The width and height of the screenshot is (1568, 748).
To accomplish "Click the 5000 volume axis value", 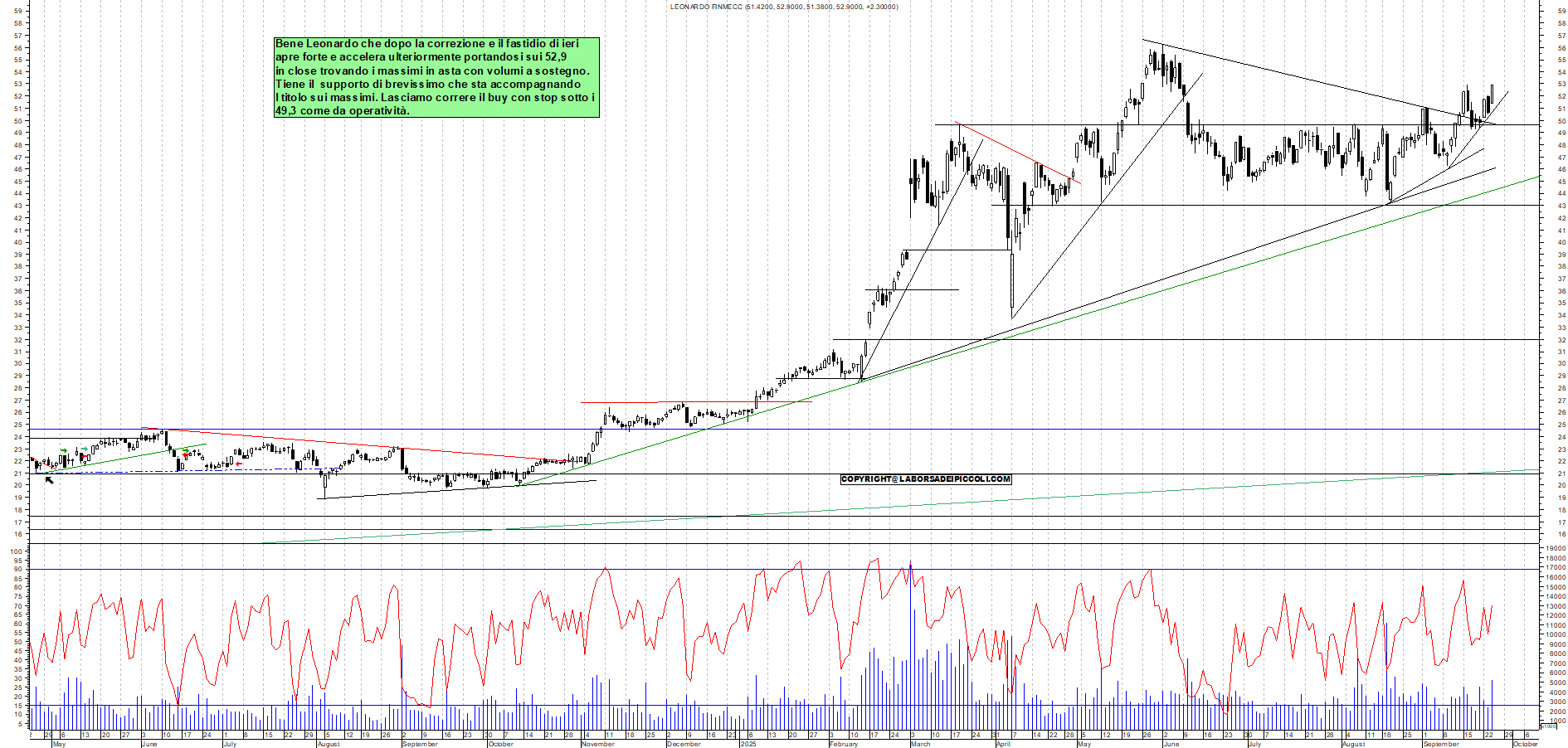I will (1556, 682).
